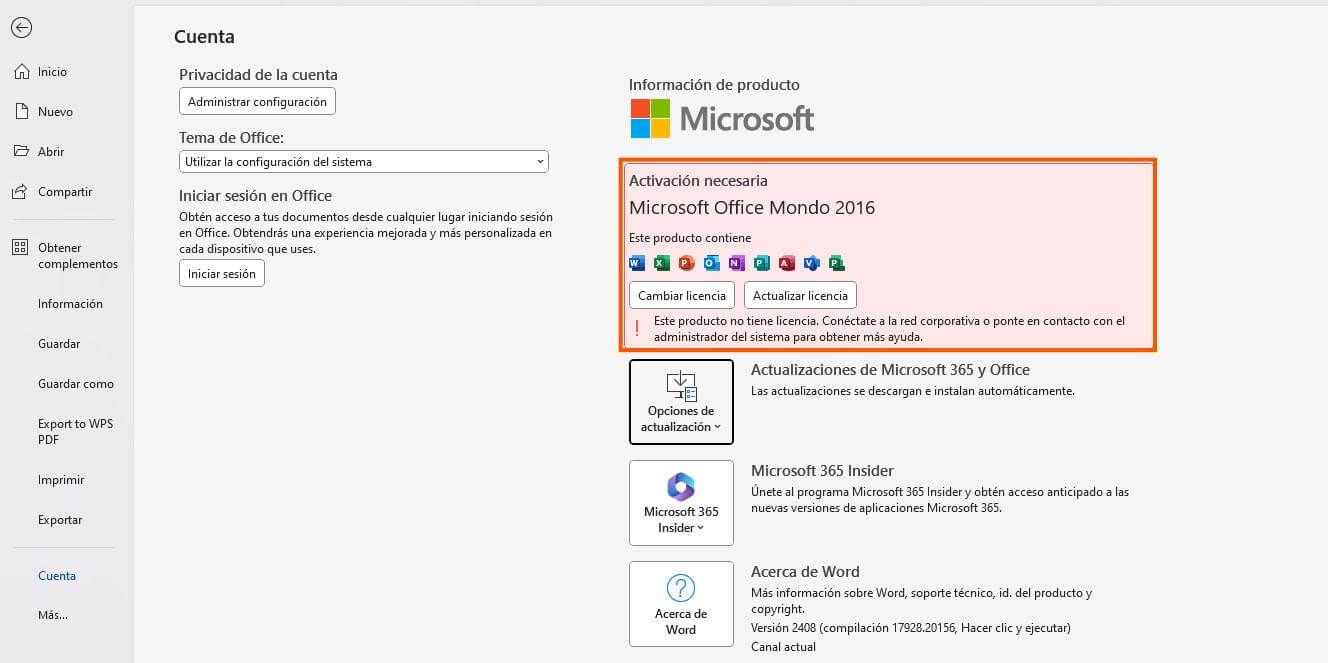Click the Microsoft Office Mondo 2016 title

752,208
